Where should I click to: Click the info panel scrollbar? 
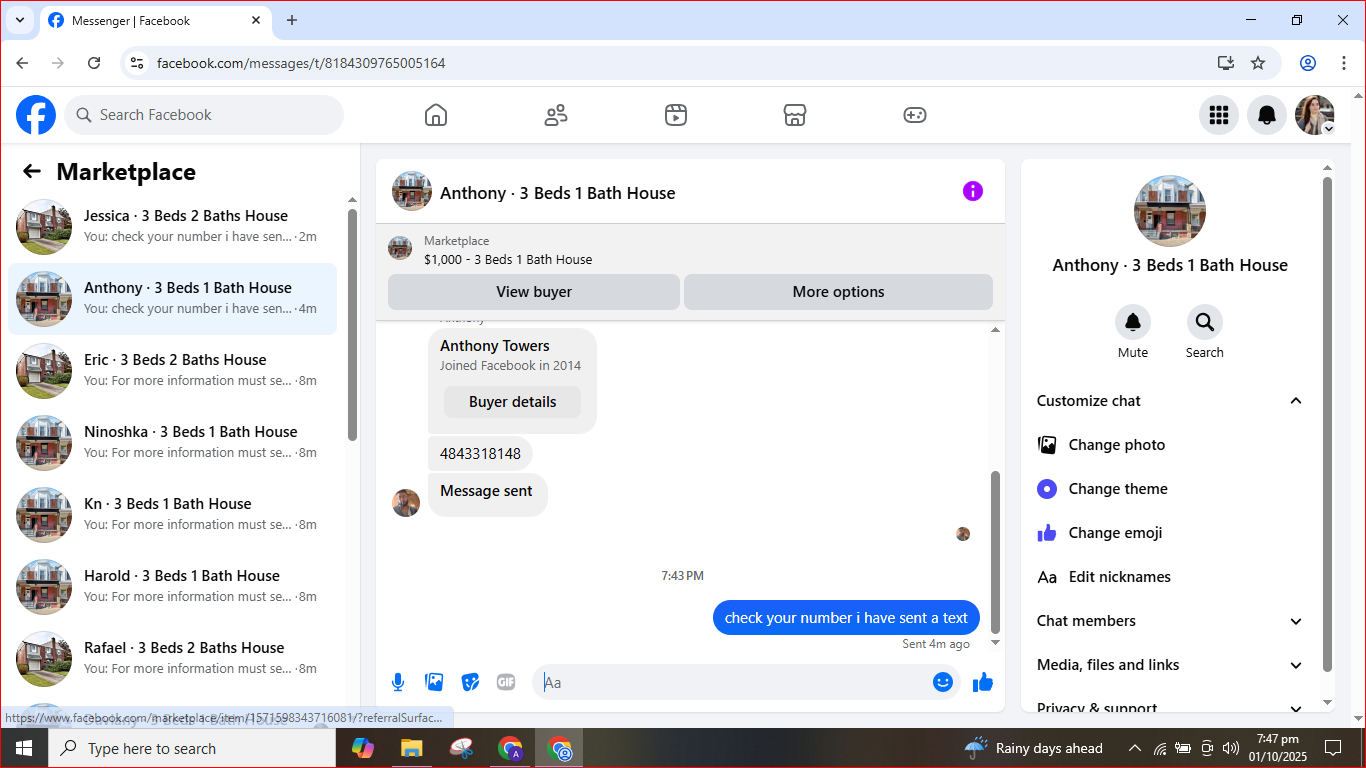[1328, 425]
